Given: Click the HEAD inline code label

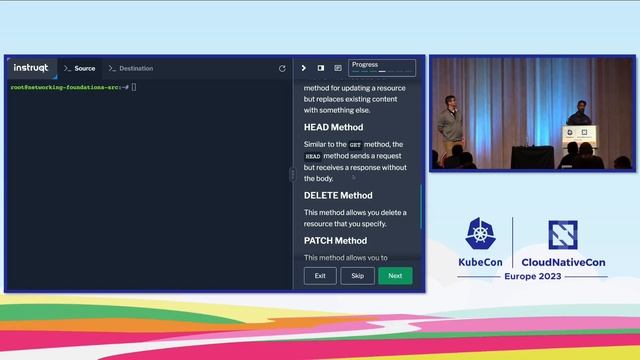Looking at the screenshot, I should click(x=313, y=156).
